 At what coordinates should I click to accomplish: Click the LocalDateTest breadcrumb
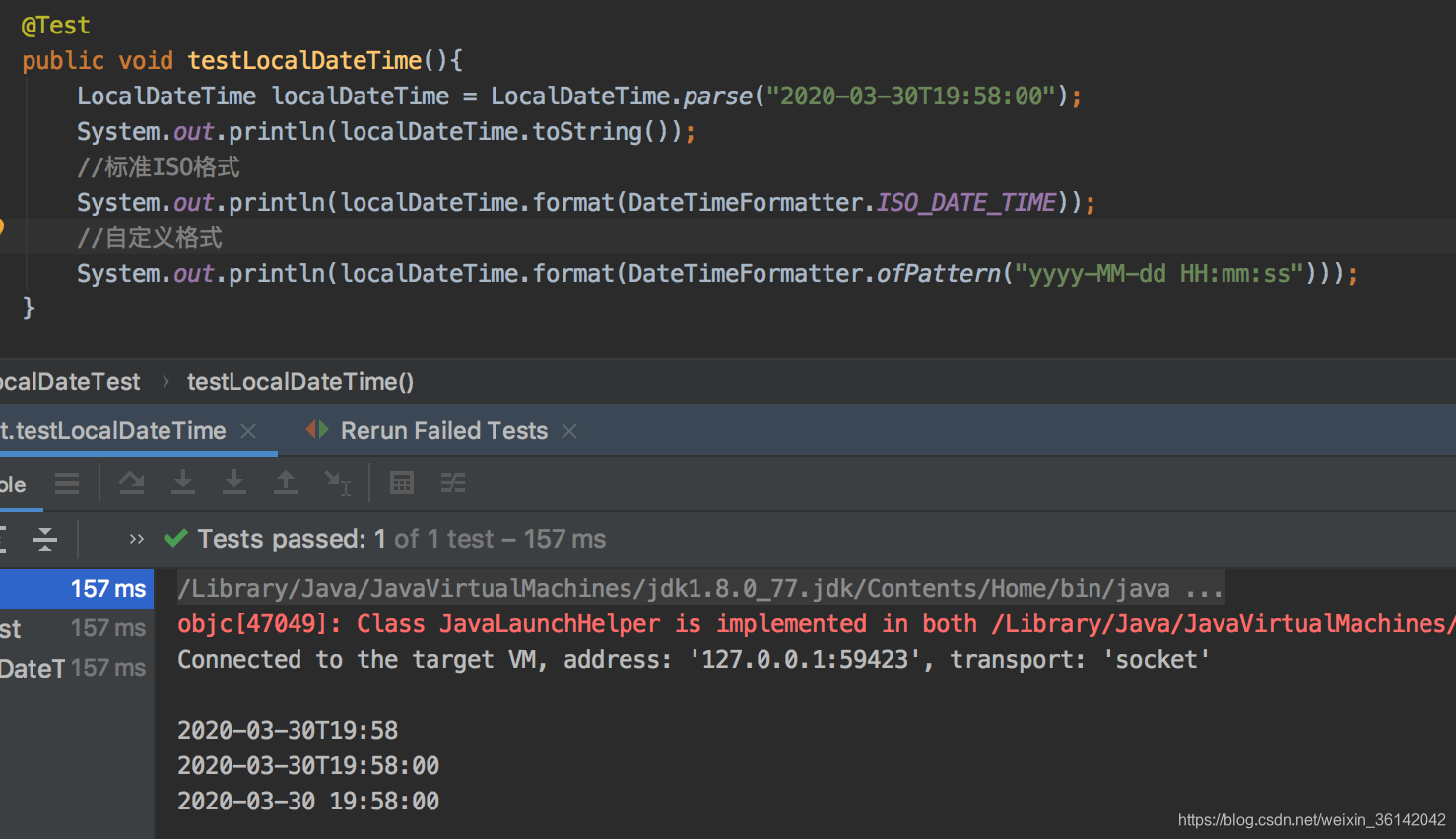70,382
